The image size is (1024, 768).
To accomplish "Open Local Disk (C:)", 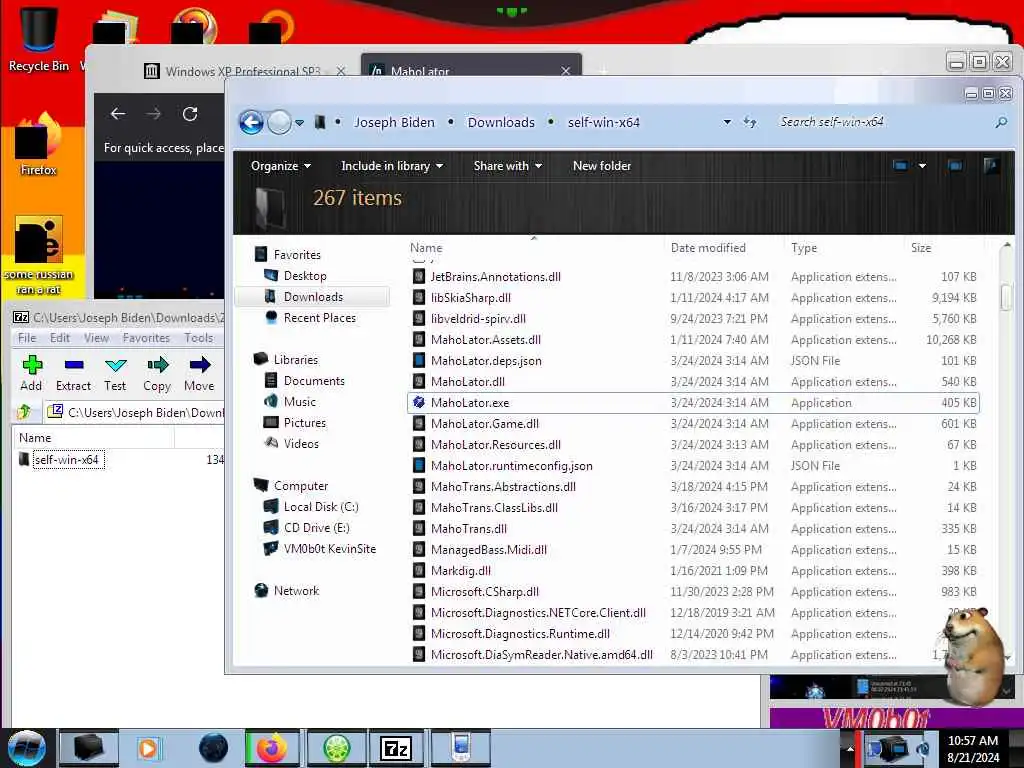I will pyautogui.click(x=321, y=506).
